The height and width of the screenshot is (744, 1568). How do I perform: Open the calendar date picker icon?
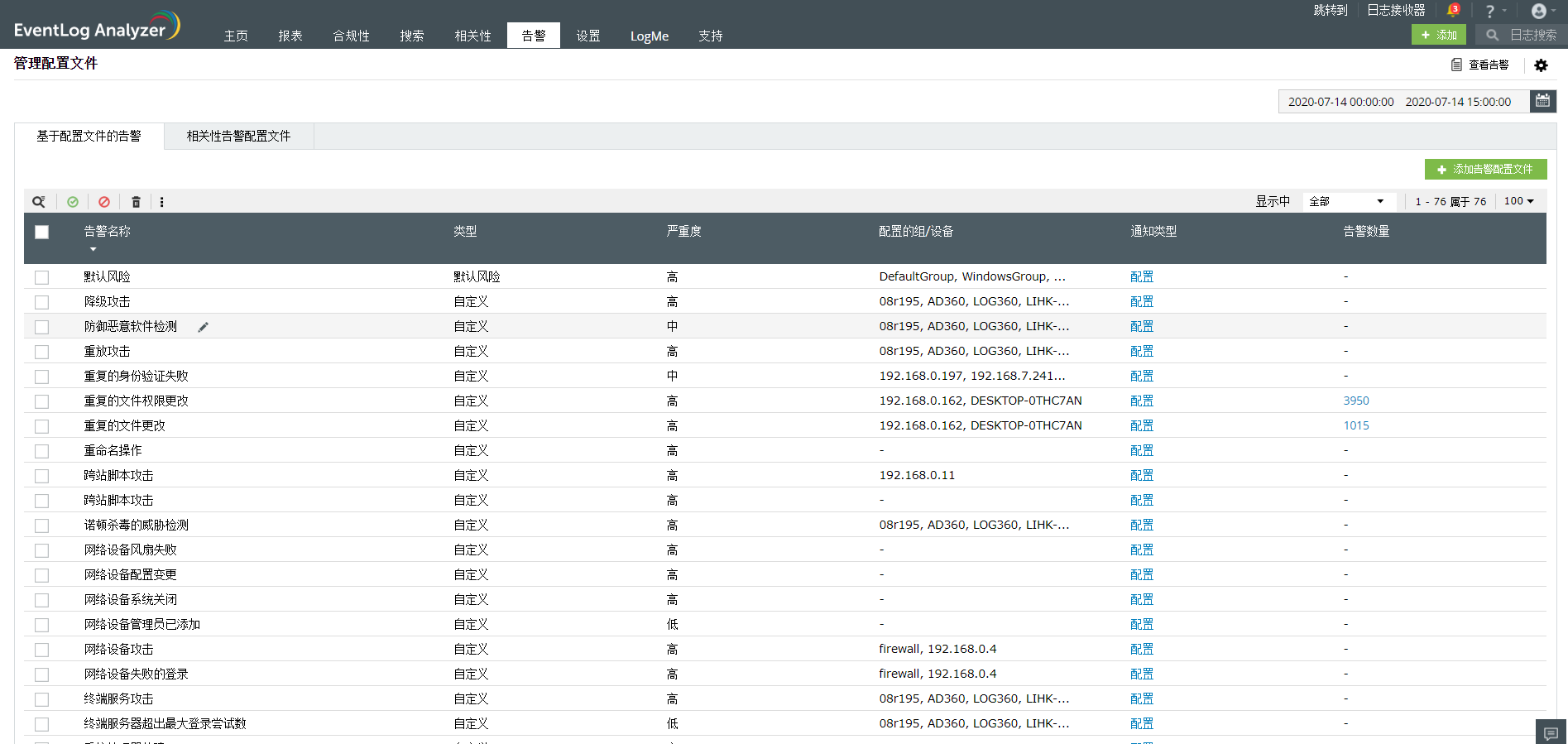tap(1542, 101)
